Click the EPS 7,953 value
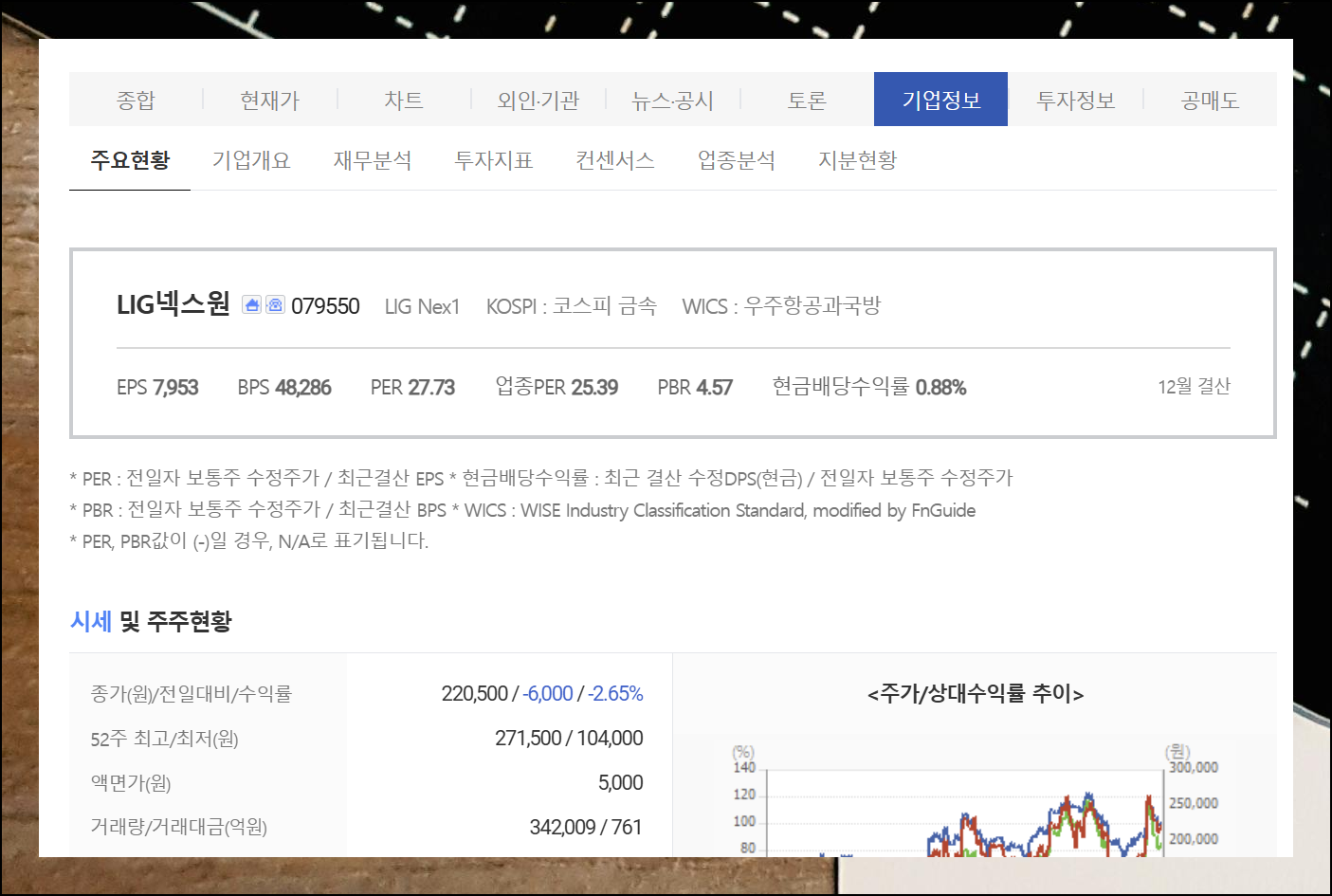The image size is (1332, 896). pyautogui.click(x=157, y=387)
